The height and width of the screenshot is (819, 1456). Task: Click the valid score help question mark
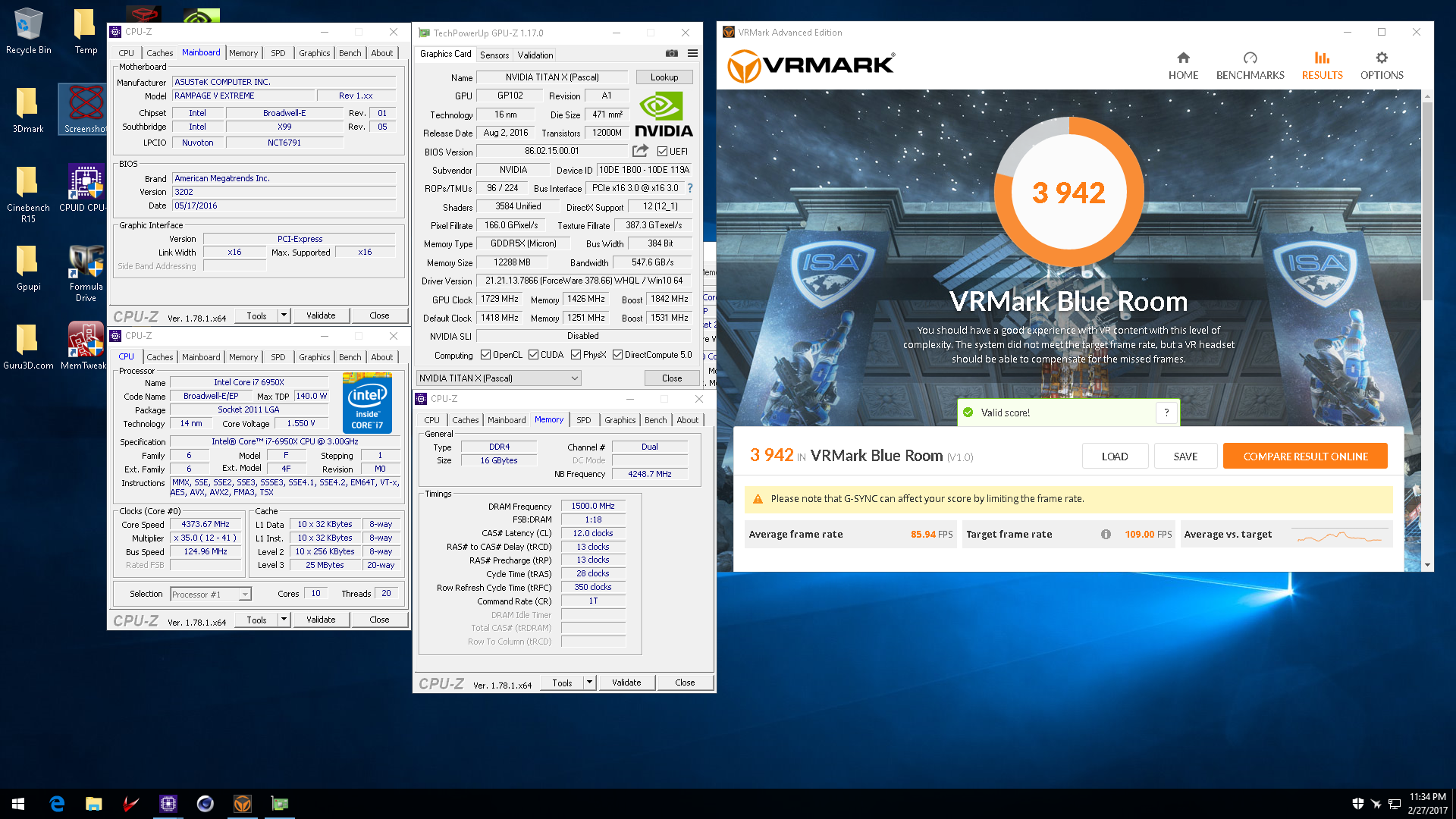(1166, 413)
